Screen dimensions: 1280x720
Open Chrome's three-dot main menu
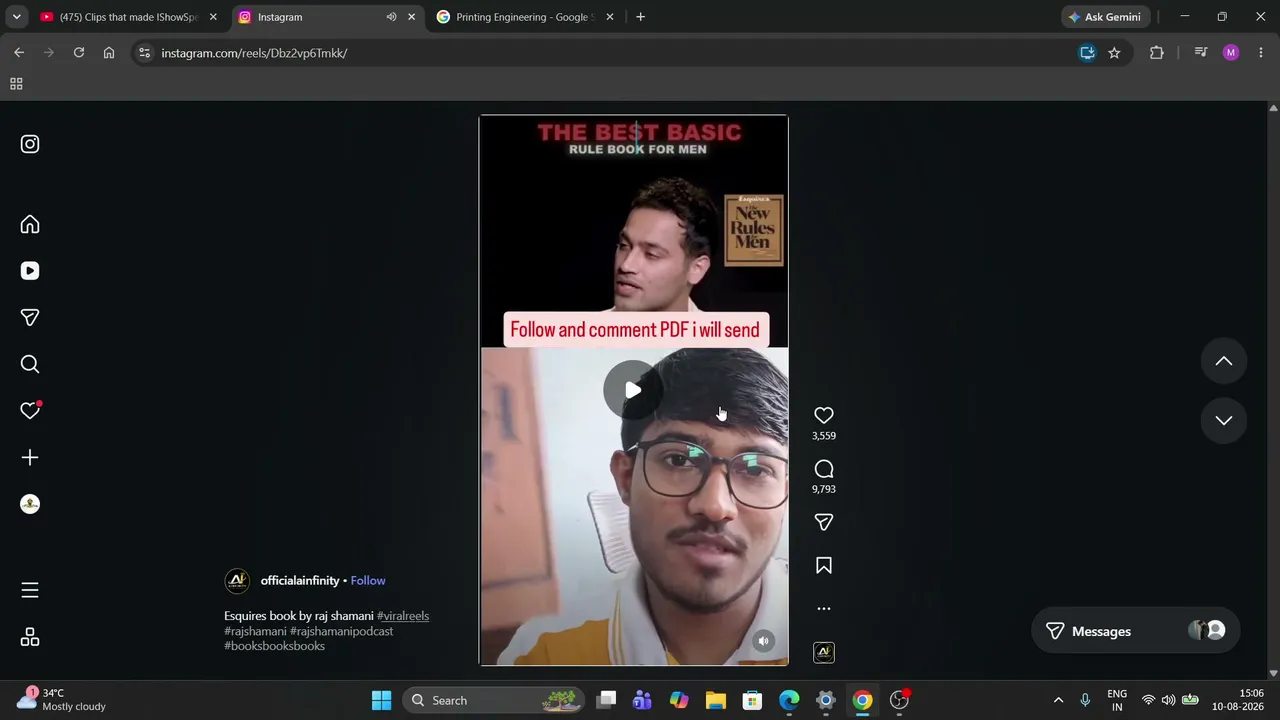click(1260, 53)
